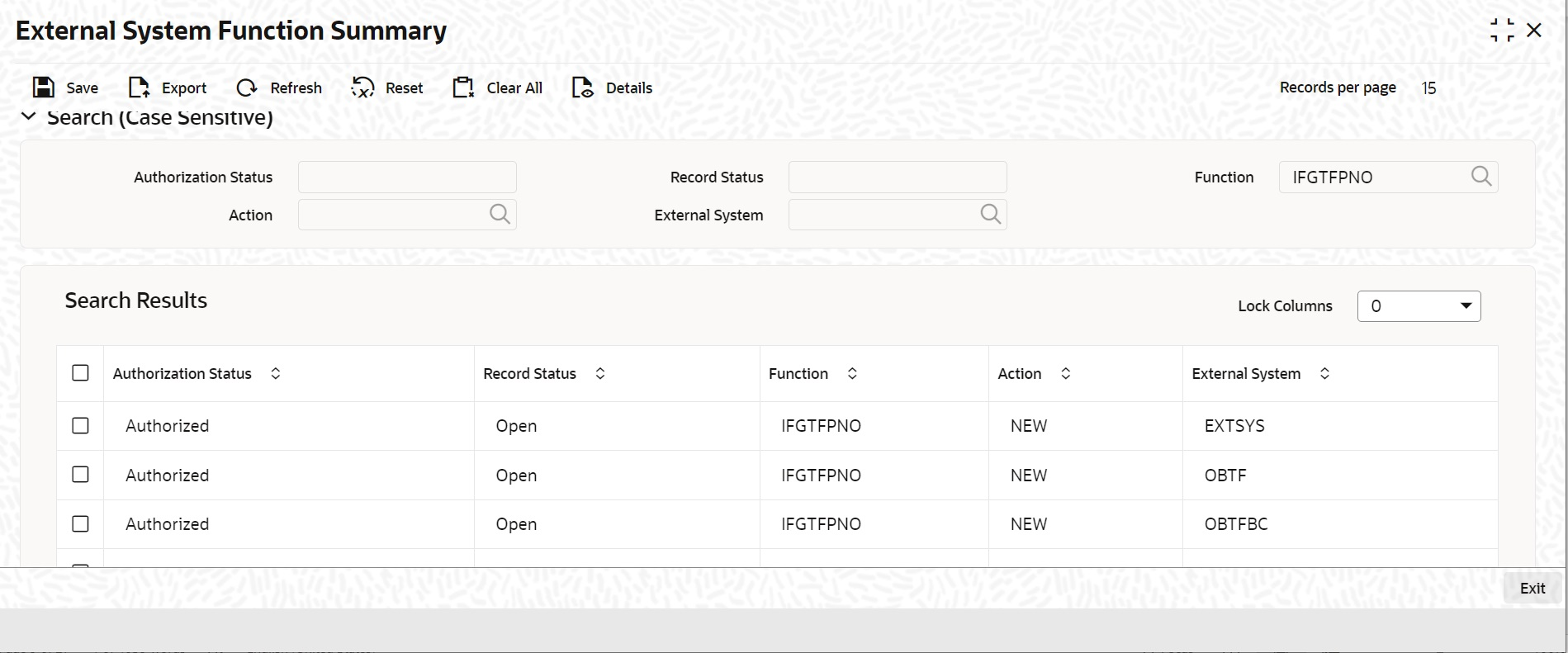Sort by Action column arrows
This screenshot has height=653, width=1568.
point(1066,374)
